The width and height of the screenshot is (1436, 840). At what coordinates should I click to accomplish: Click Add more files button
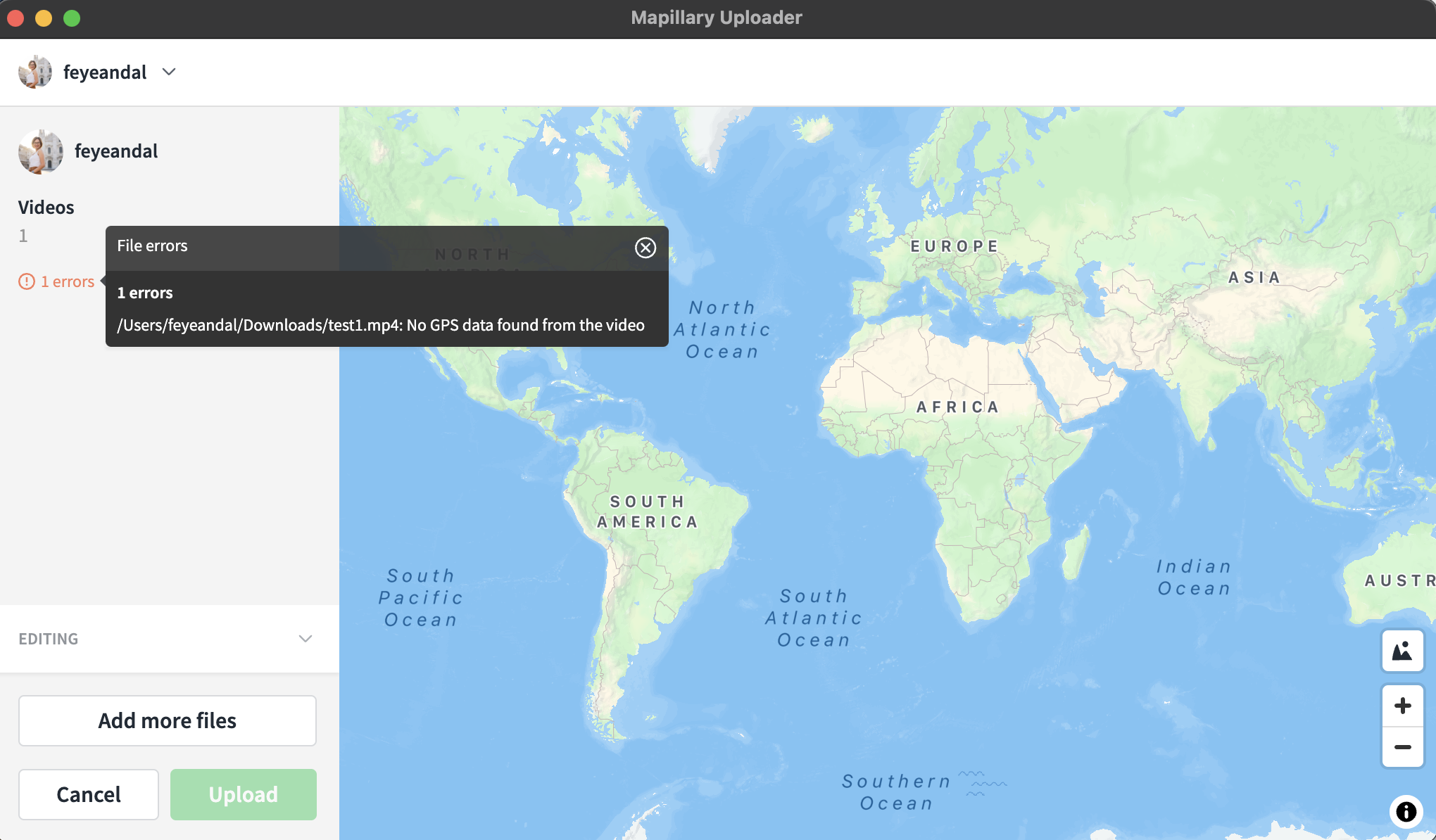point(168,720)
